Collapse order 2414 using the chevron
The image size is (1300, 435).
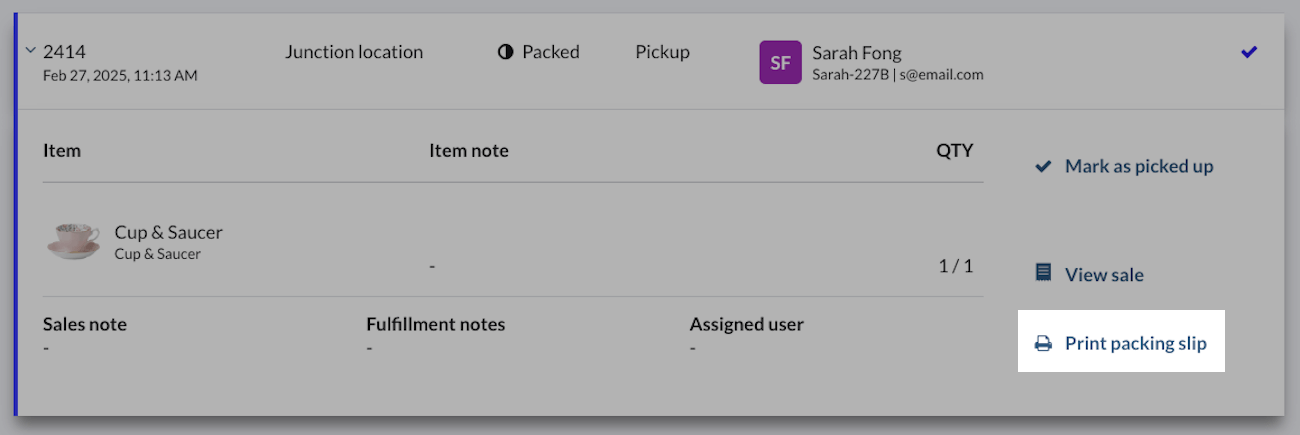click(x=30, y=52)
